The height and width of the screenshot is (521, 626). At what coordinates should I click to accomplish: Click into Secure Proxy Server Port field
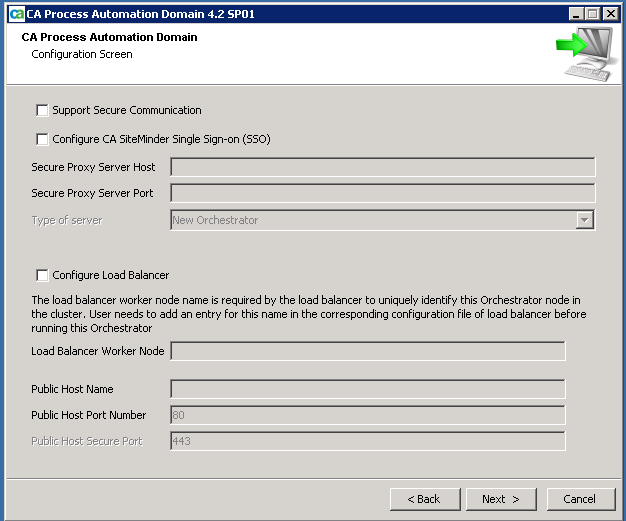[382, 193]
